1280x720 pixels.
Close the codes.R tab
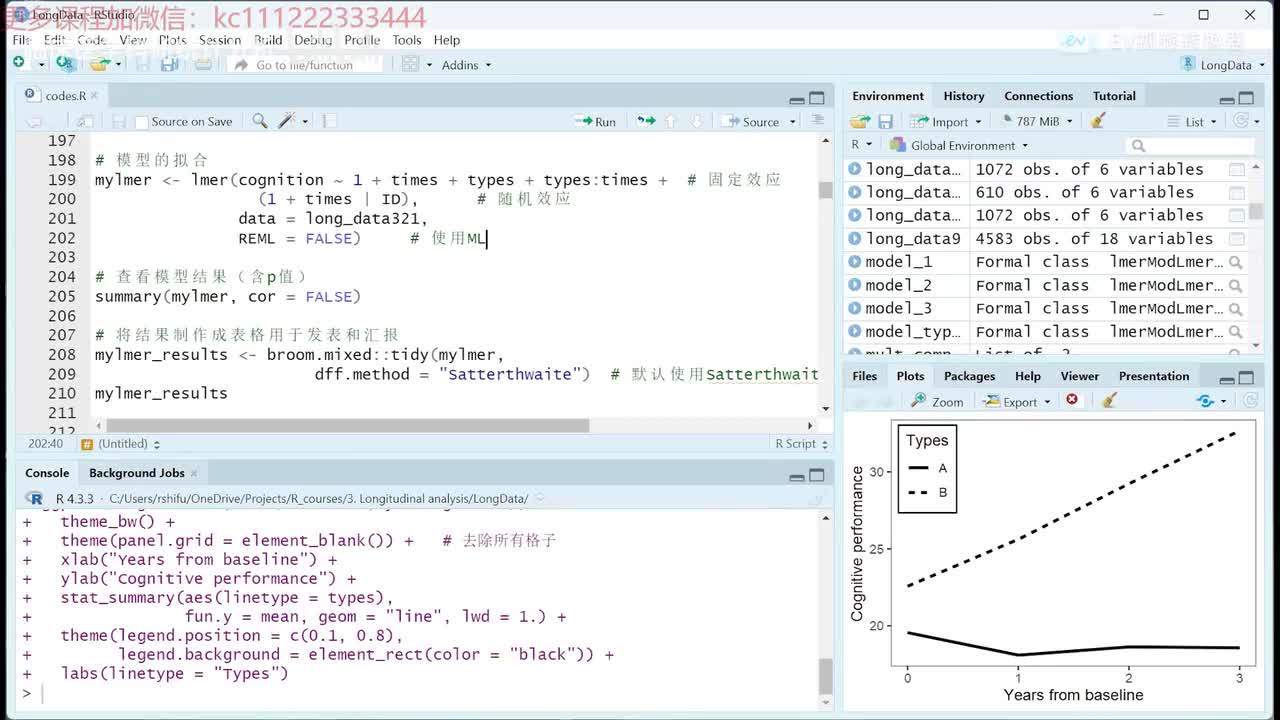click(95, 96)
